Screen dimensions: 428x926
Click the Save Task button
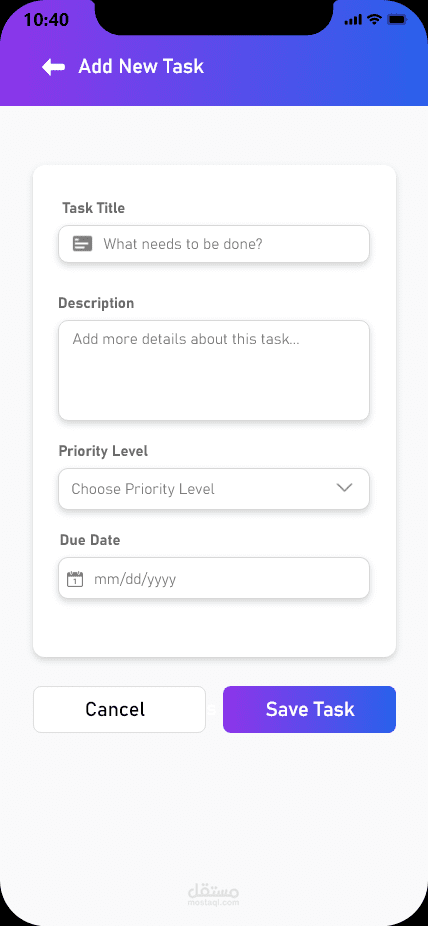tap(309, 709)
